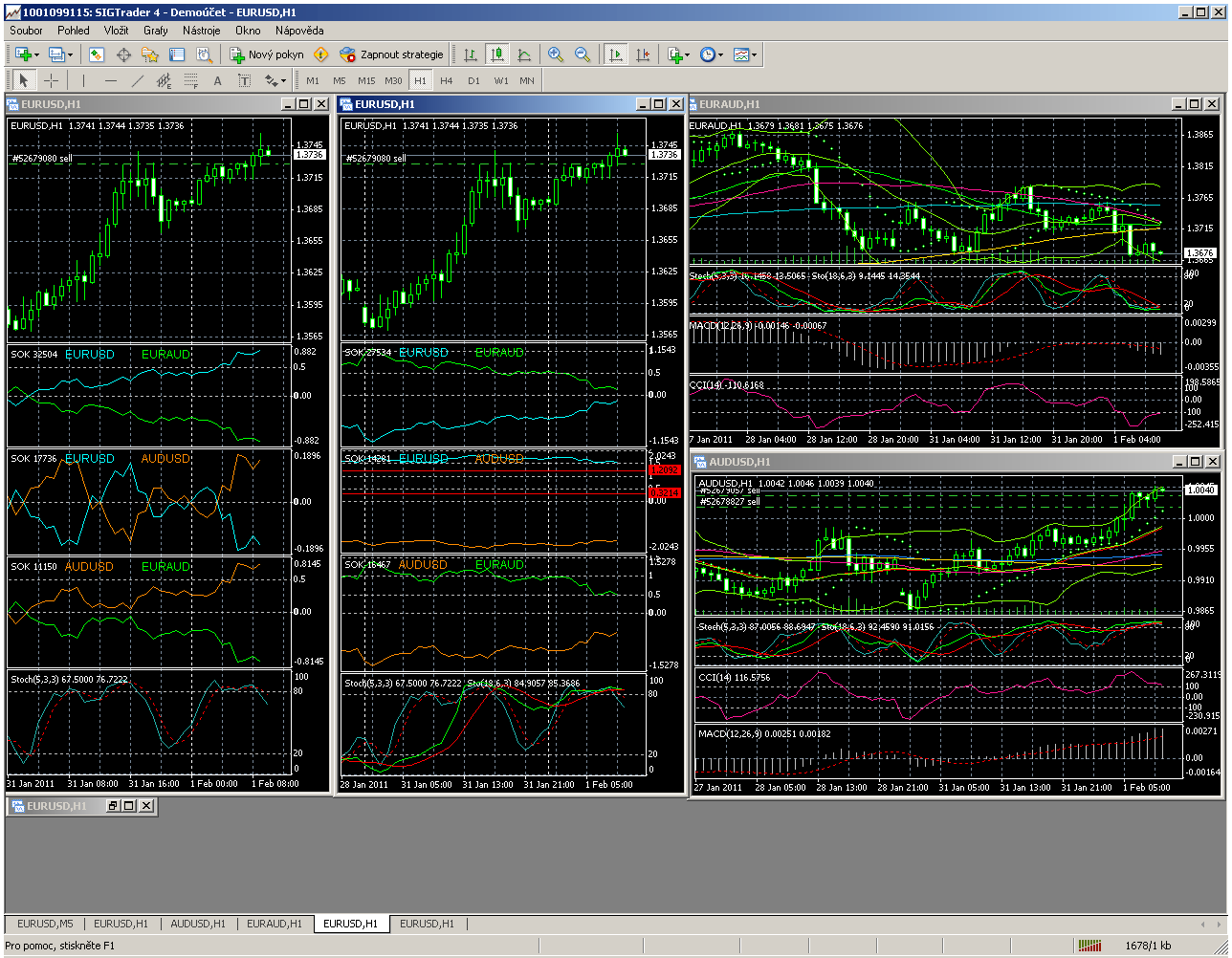The width and height of the screenshot is (1232, 958).
Task: Select the trendline drawing tool
Action: [x=137, y=80]
